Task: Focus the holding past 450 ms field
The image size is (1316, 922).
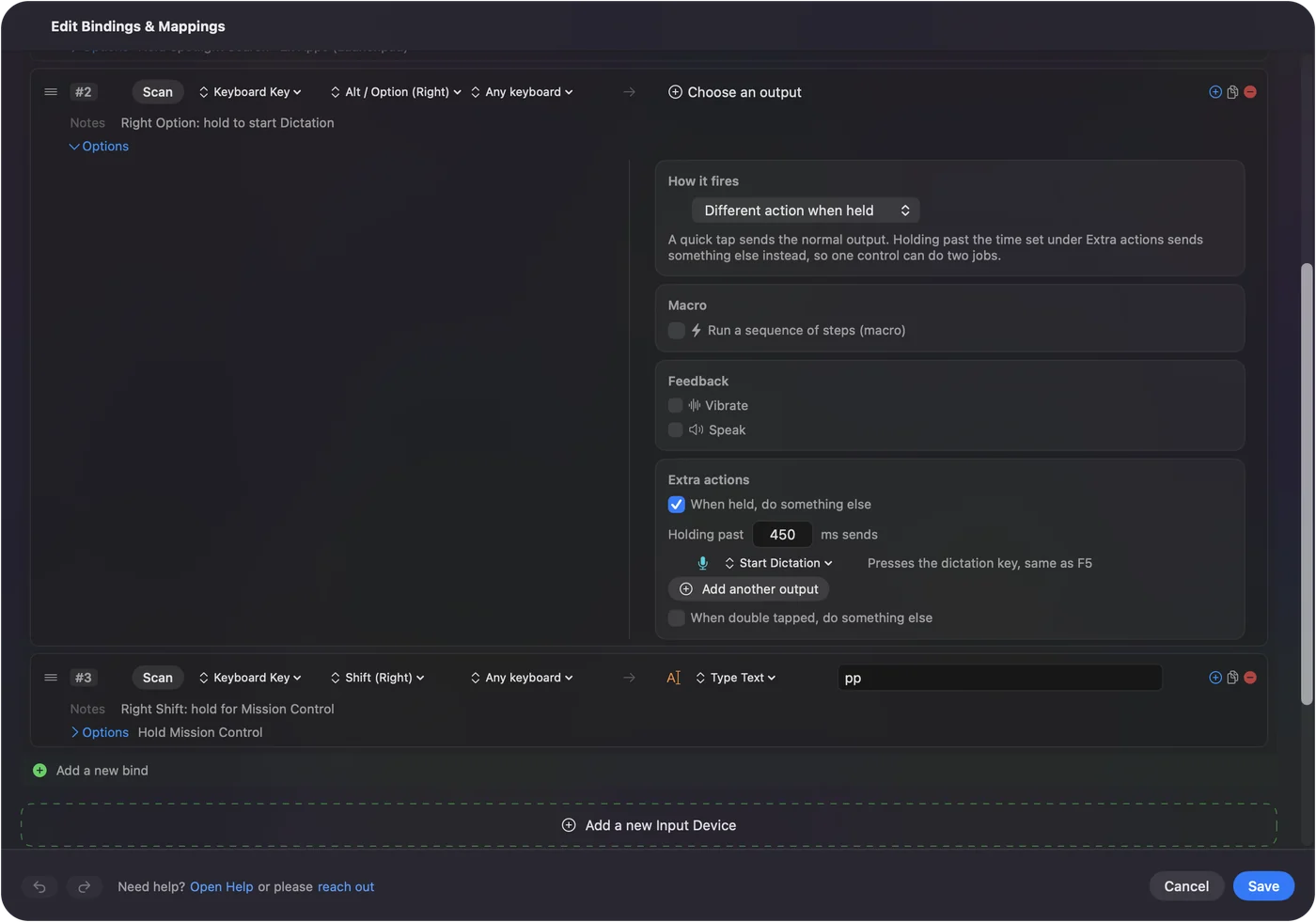Action: point(782,535)
